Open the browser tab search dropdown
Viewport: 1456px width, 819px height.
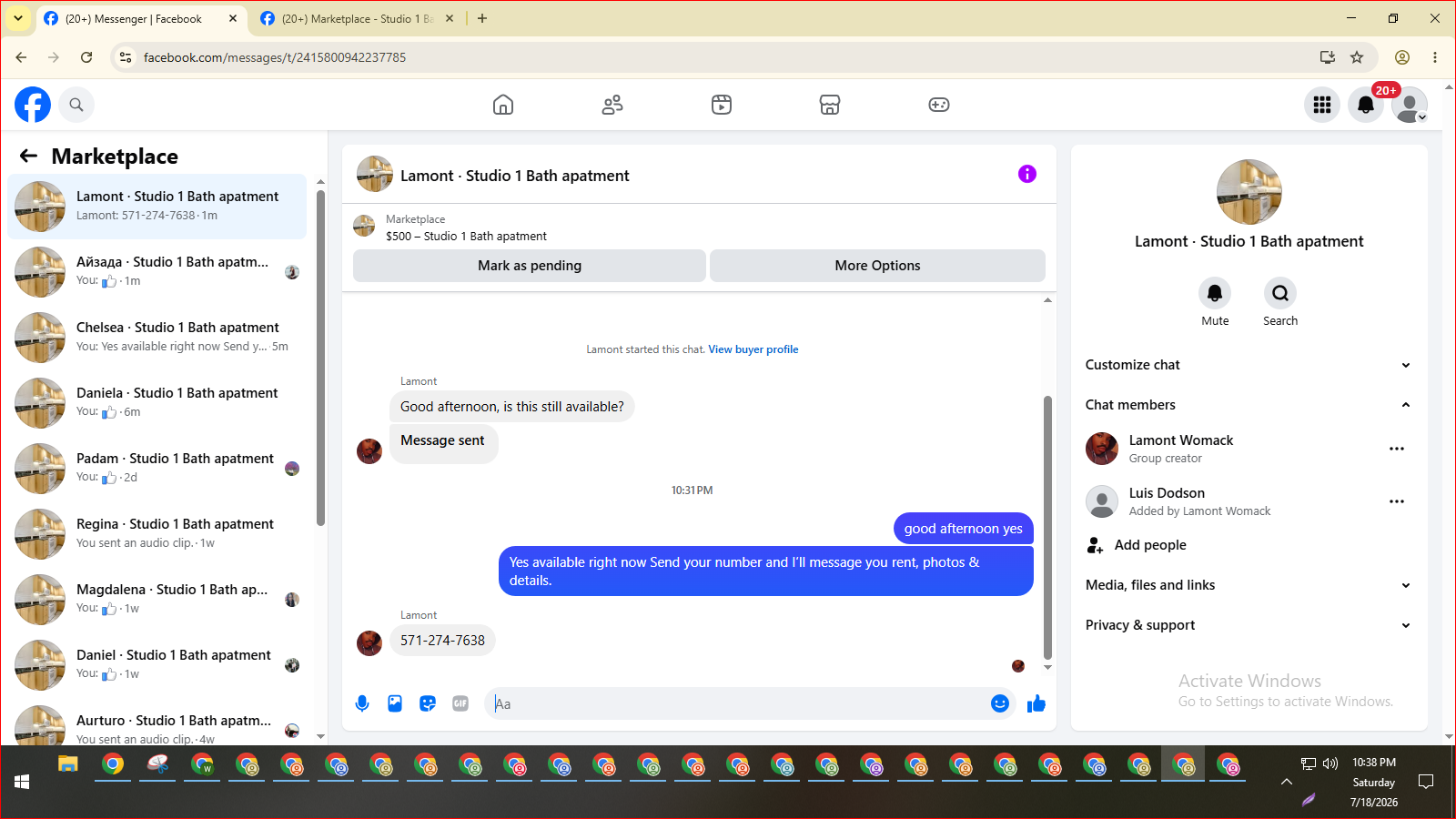point(18,18)
